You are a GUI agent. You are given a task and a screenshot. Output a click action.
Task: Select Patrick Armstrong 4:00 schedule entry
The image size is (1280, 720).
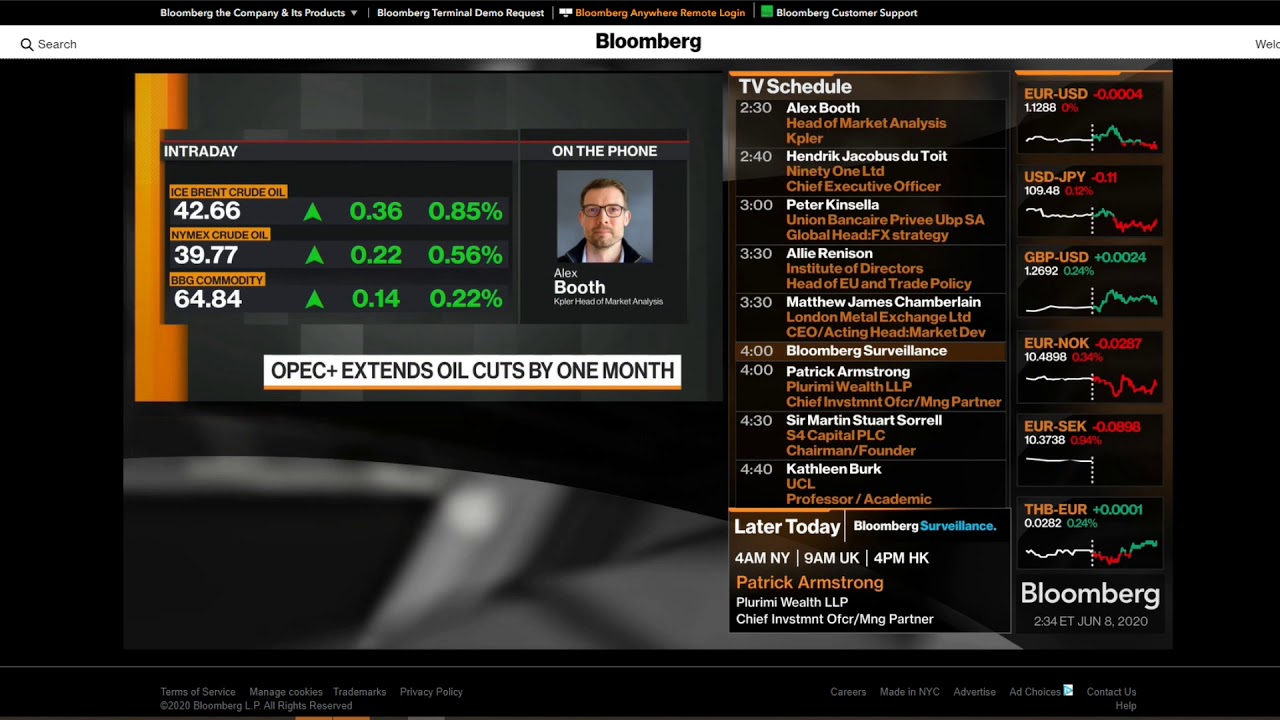coord(871,386)
